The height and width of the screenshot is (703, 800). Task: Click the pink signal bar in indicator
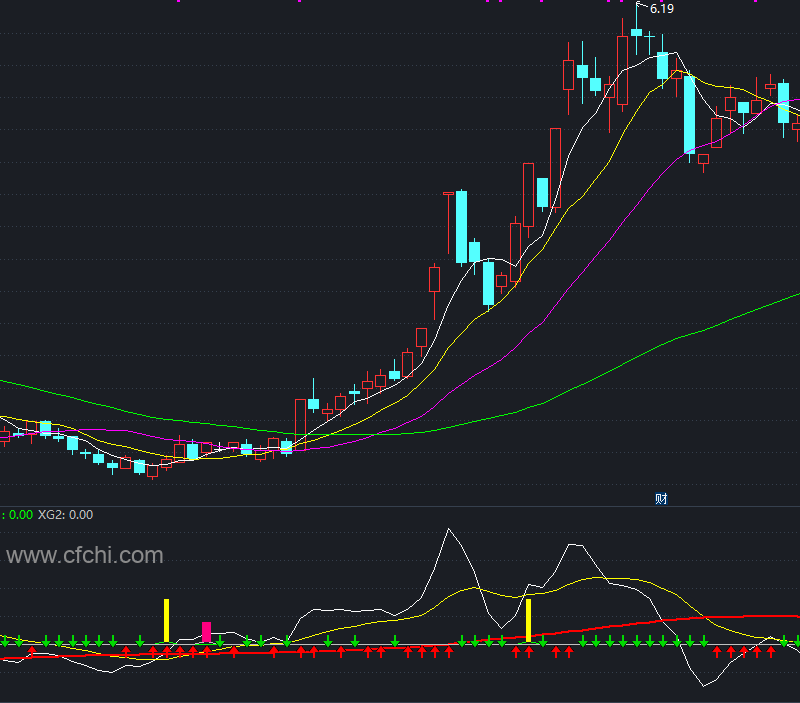tap(207, 632)
